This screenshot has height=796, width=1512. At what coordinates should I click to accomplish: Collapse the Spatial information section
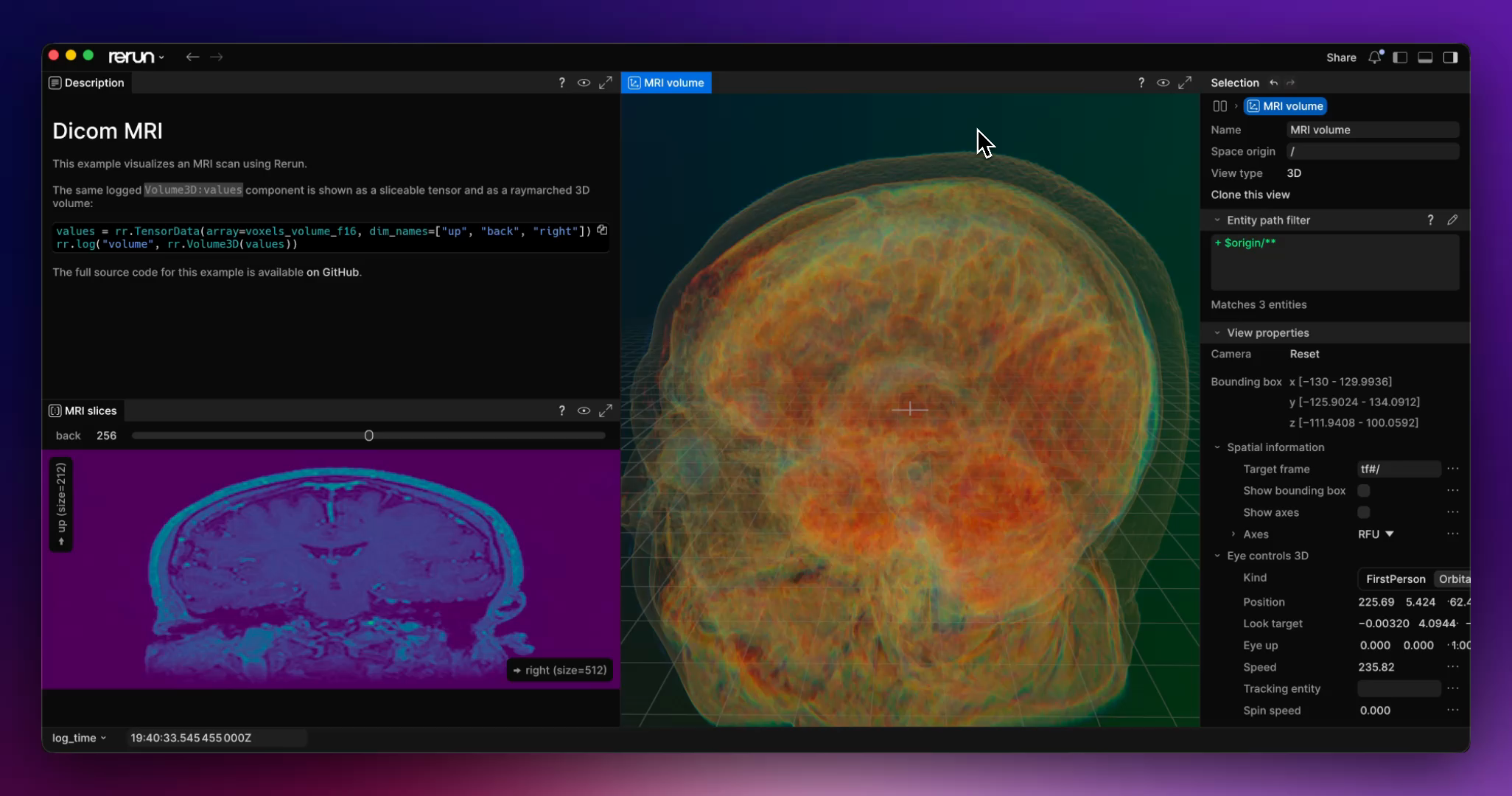click(1217, 447)
